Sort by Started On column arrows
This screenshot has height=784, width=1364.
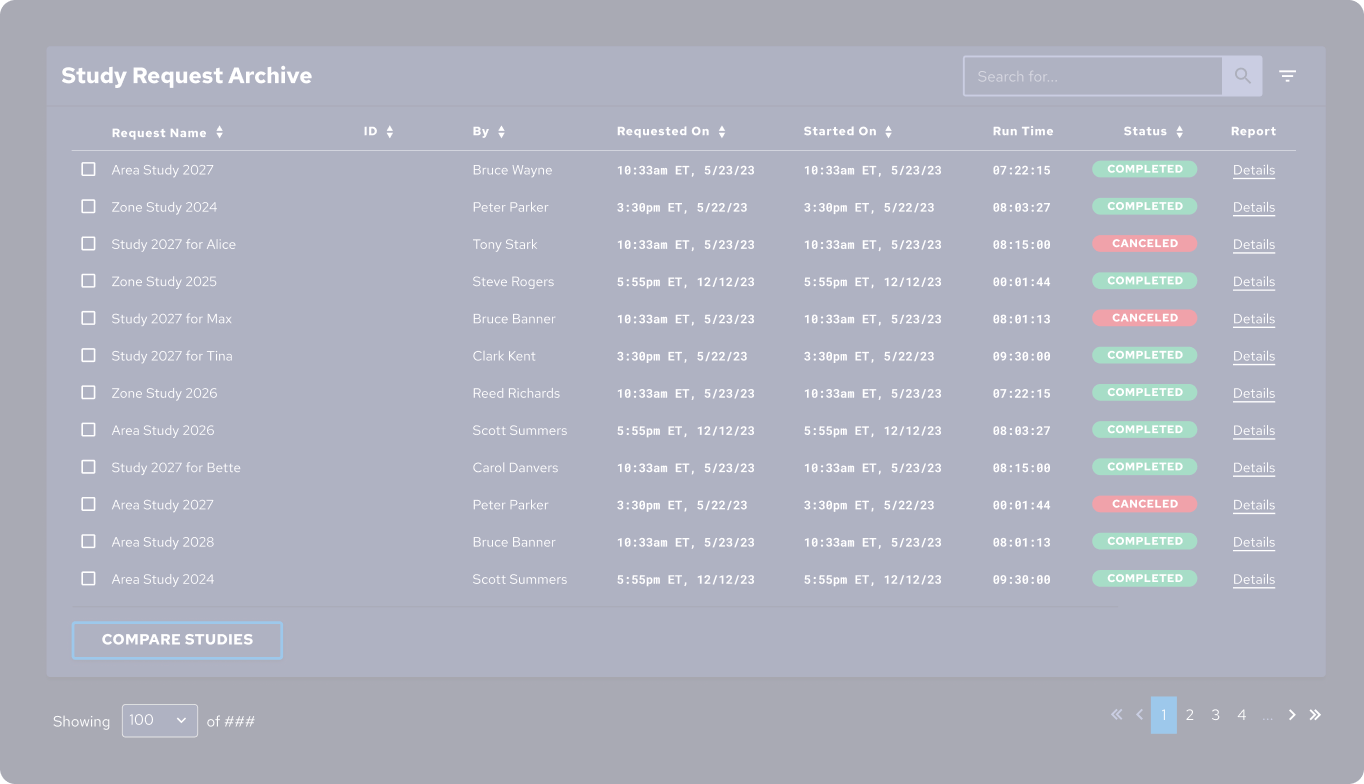[888, 132]
